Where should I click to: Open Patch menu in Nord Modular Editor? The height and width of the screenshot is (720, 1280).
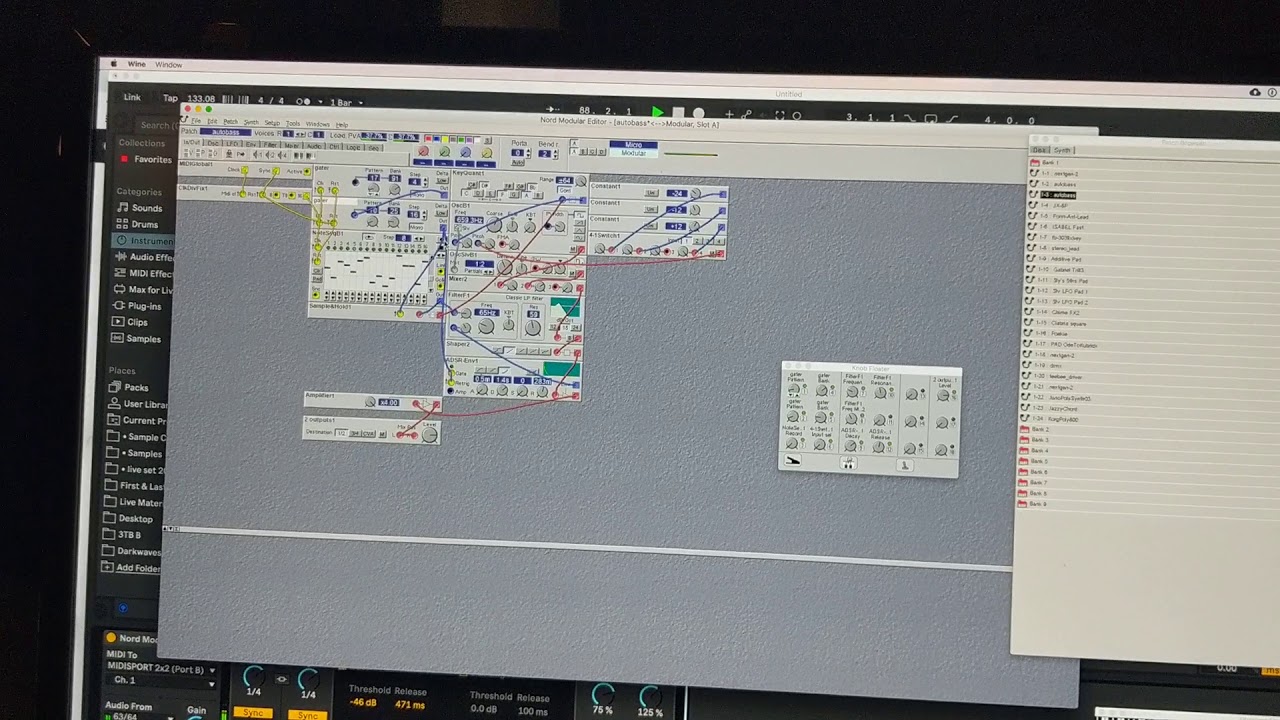click(x=231, y=122)
